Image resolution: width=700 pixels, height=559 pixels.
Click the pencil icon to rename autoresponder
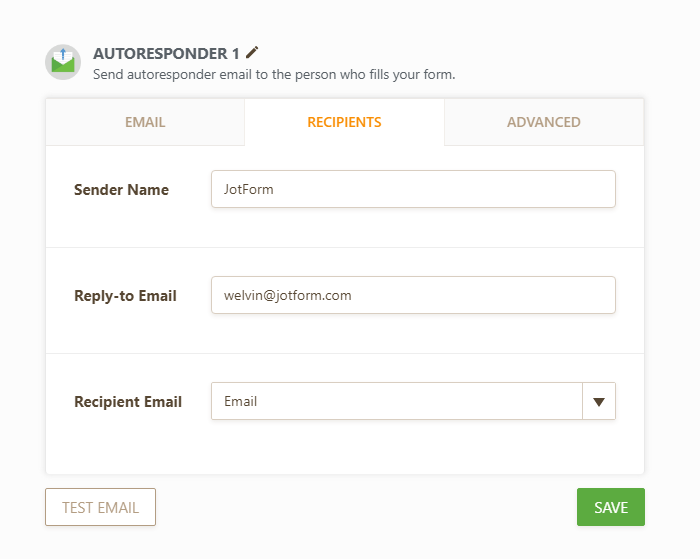click(x=252, y=52)
